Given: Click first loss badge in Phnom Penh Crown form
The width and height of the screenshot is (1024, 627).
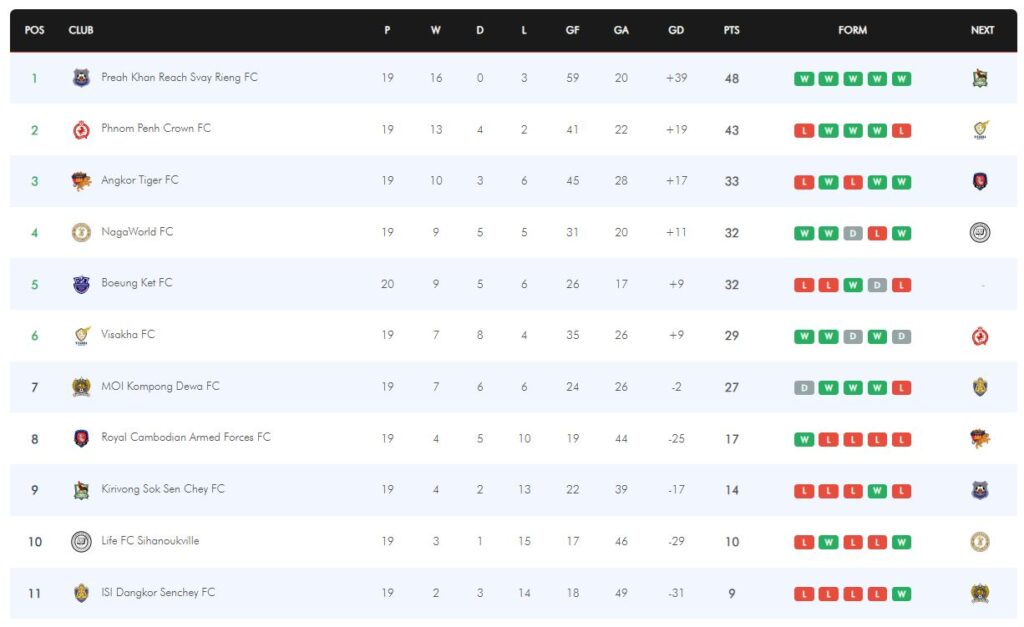Looking at the screenshot, I should pyautogui.click(x=804, y=131).
